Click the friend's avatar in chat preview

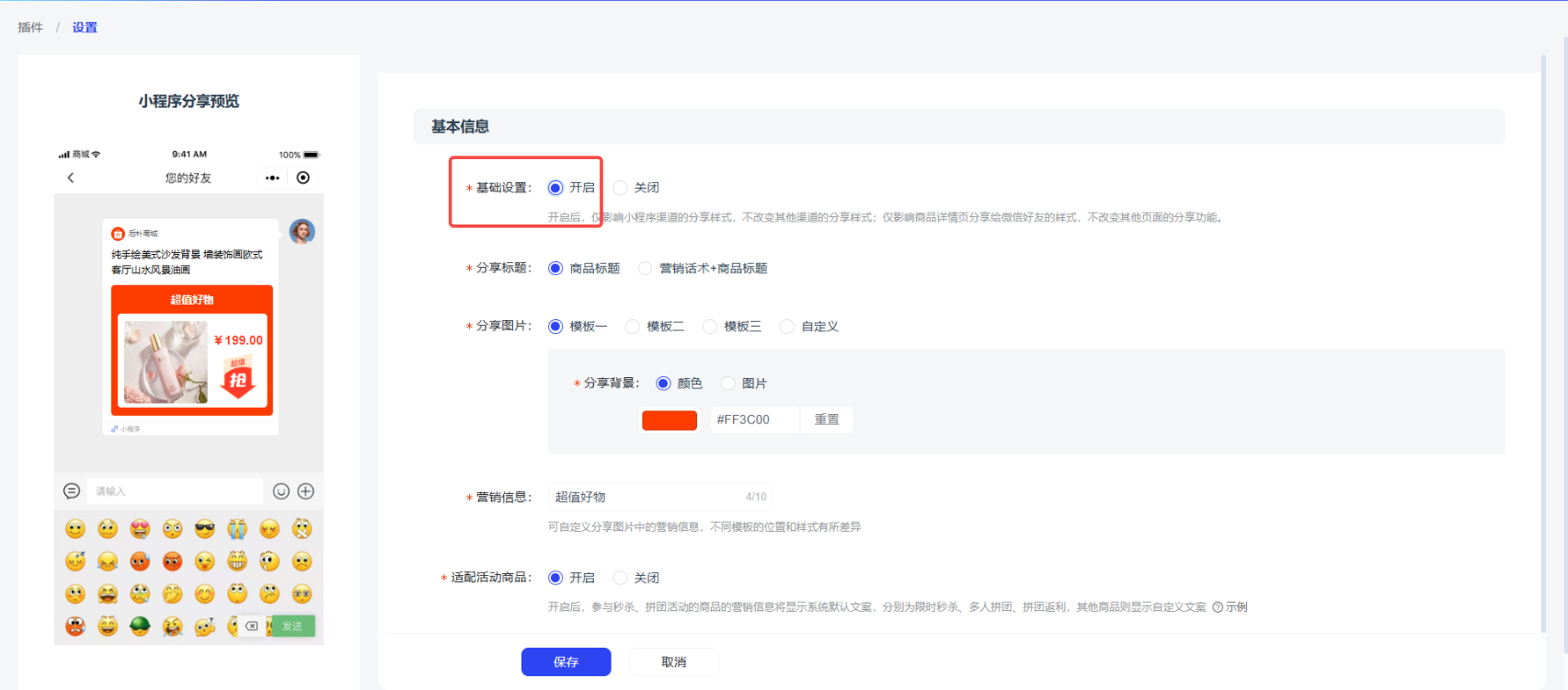302,232
